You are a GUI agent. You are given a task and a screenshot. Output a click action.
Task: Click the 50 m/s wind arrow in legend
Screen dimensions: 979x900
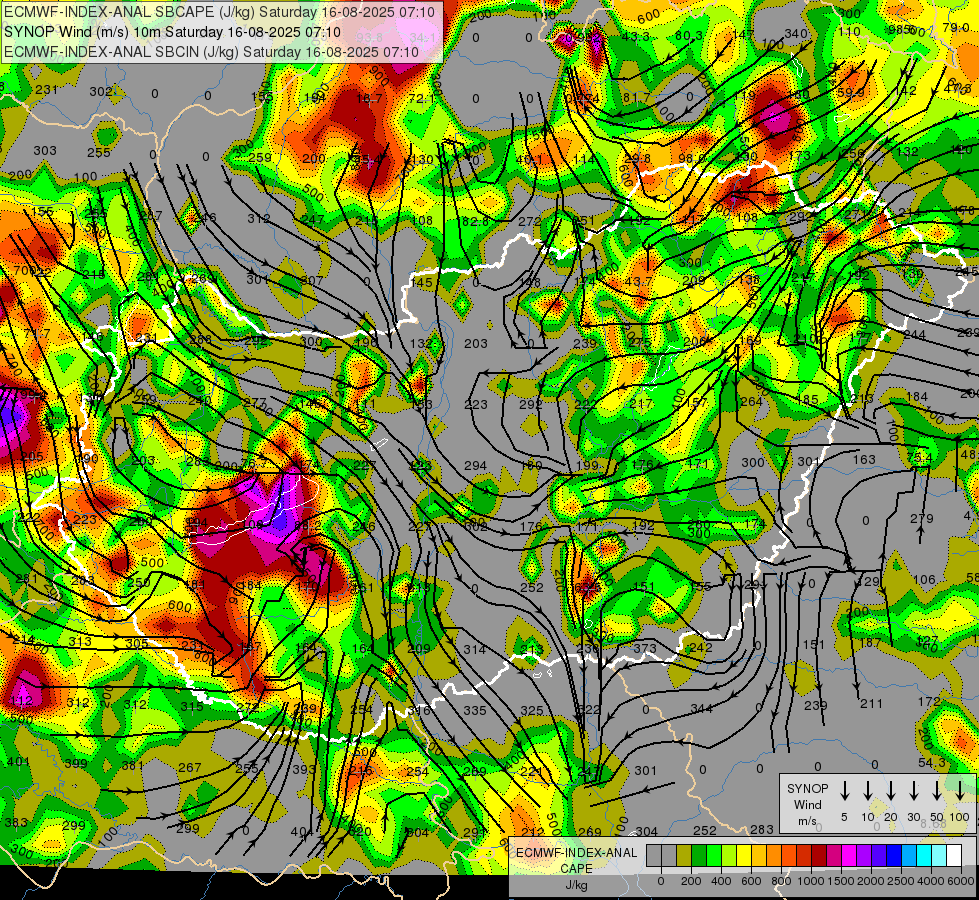(x=937, y=790)
